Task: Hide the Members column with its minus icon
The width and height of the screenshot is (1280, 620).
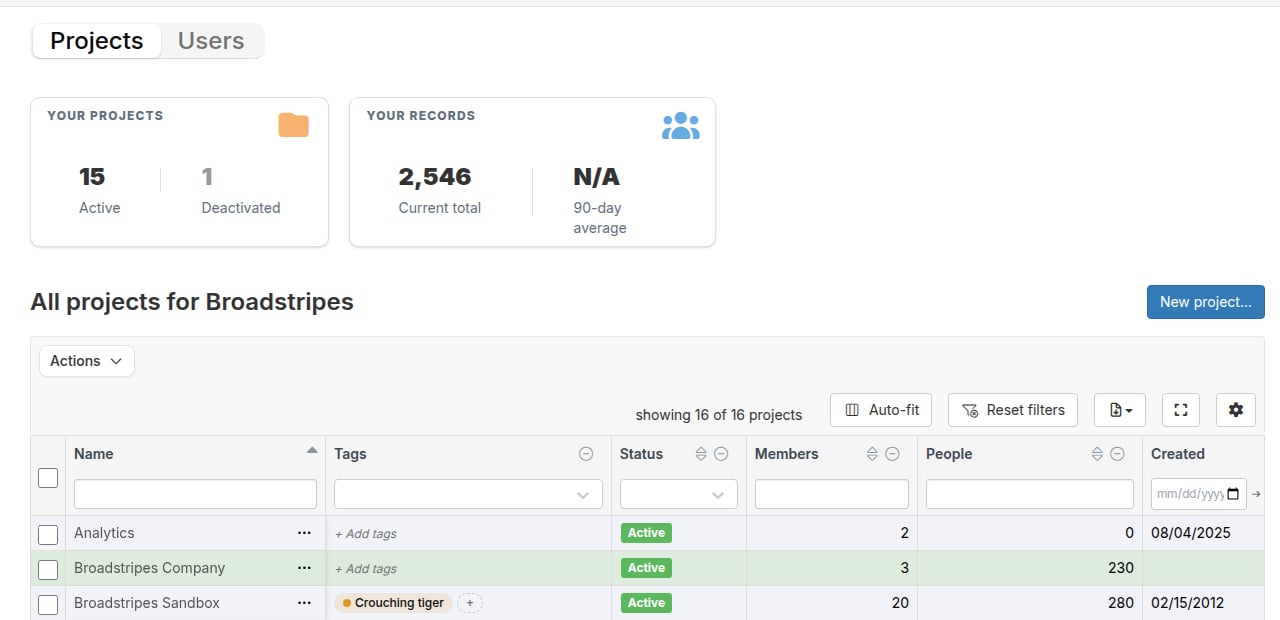Action: [892, 454]
